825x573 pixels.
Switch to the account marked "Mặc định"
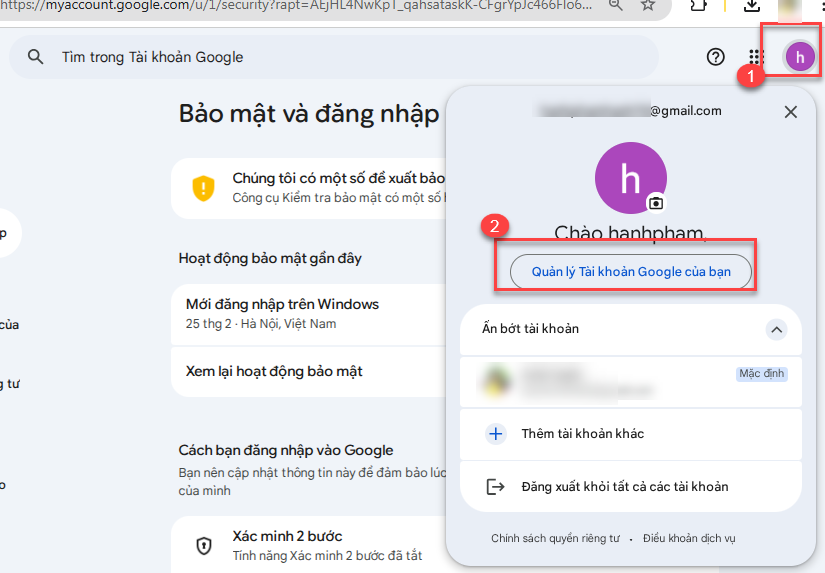(630, 381)
